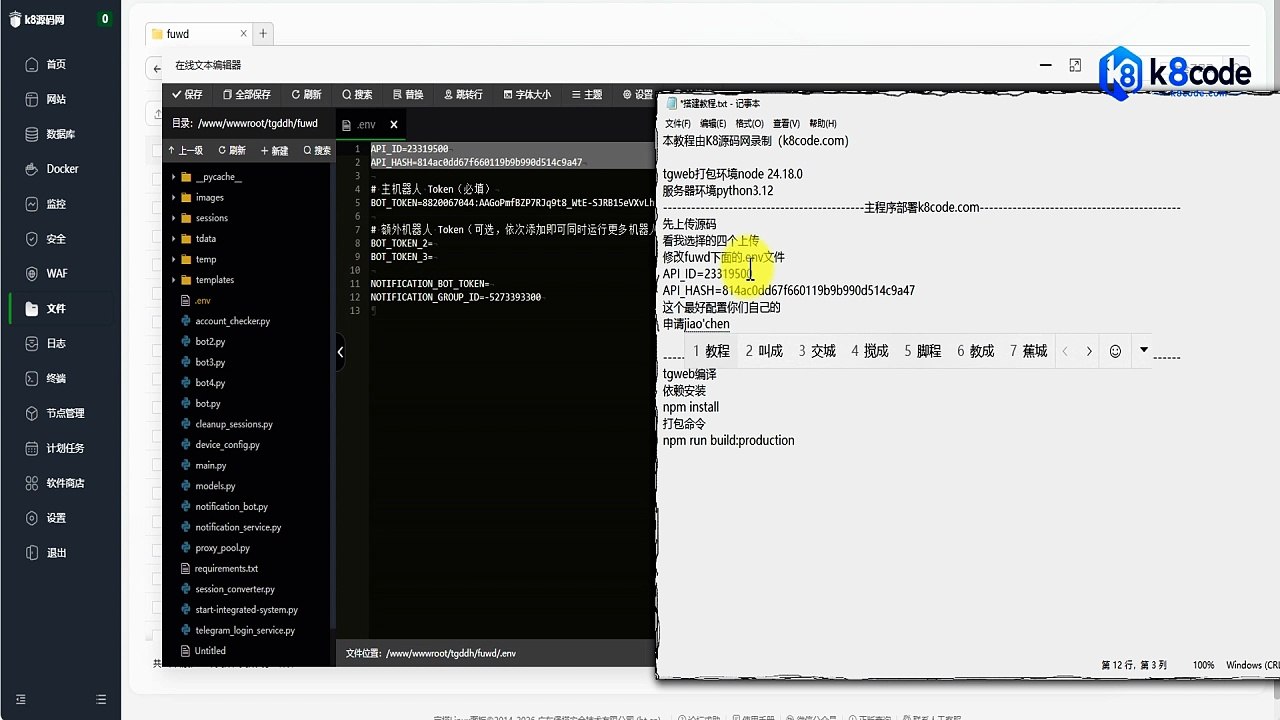Screen dimensions: 1280x720
Task: Open Notepad 编辑(E) menu
Action: [713, 123]
